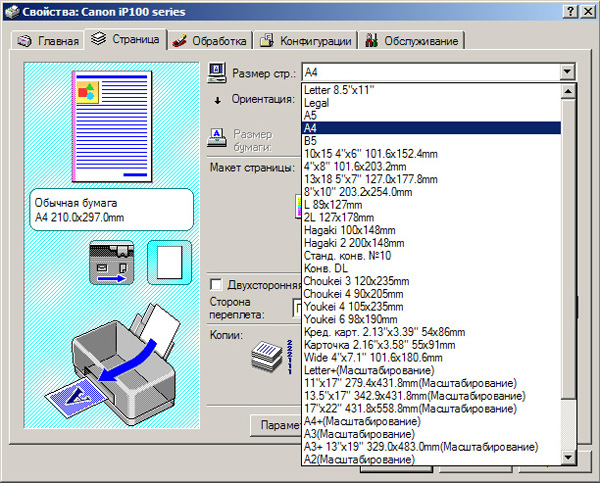Click the blank sheet layout icon
600x483 pixels.
tap(169, 263)
